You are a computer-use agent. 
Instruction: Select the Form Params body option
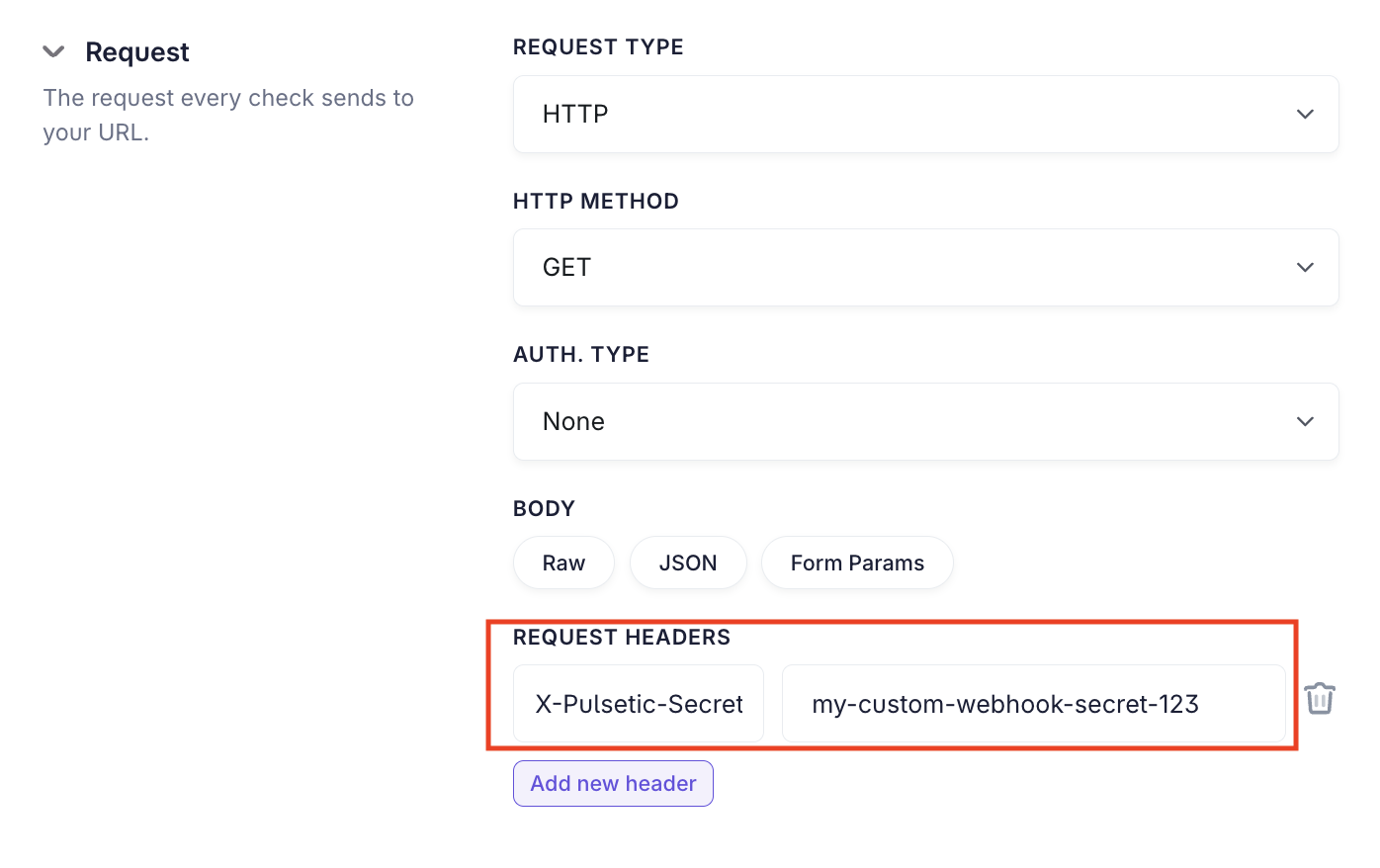click(857, 563)
